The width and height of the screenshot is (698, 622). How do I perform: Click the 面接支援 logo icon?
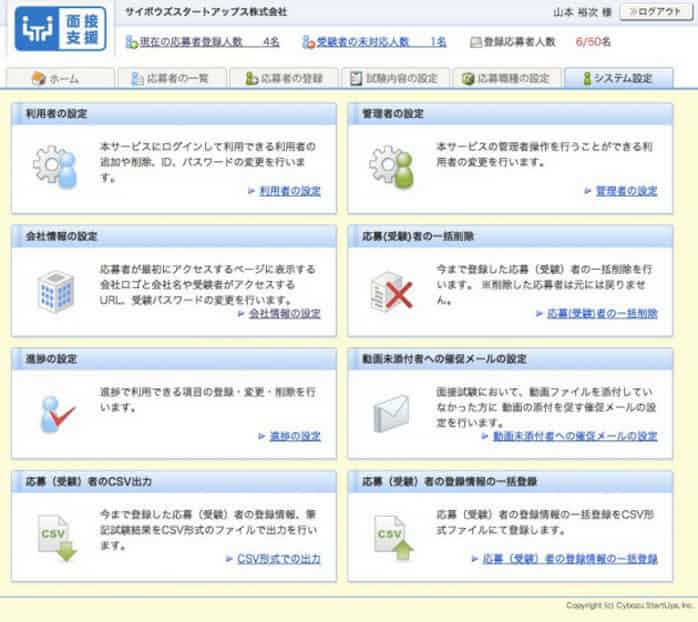[x=61, y=29]
